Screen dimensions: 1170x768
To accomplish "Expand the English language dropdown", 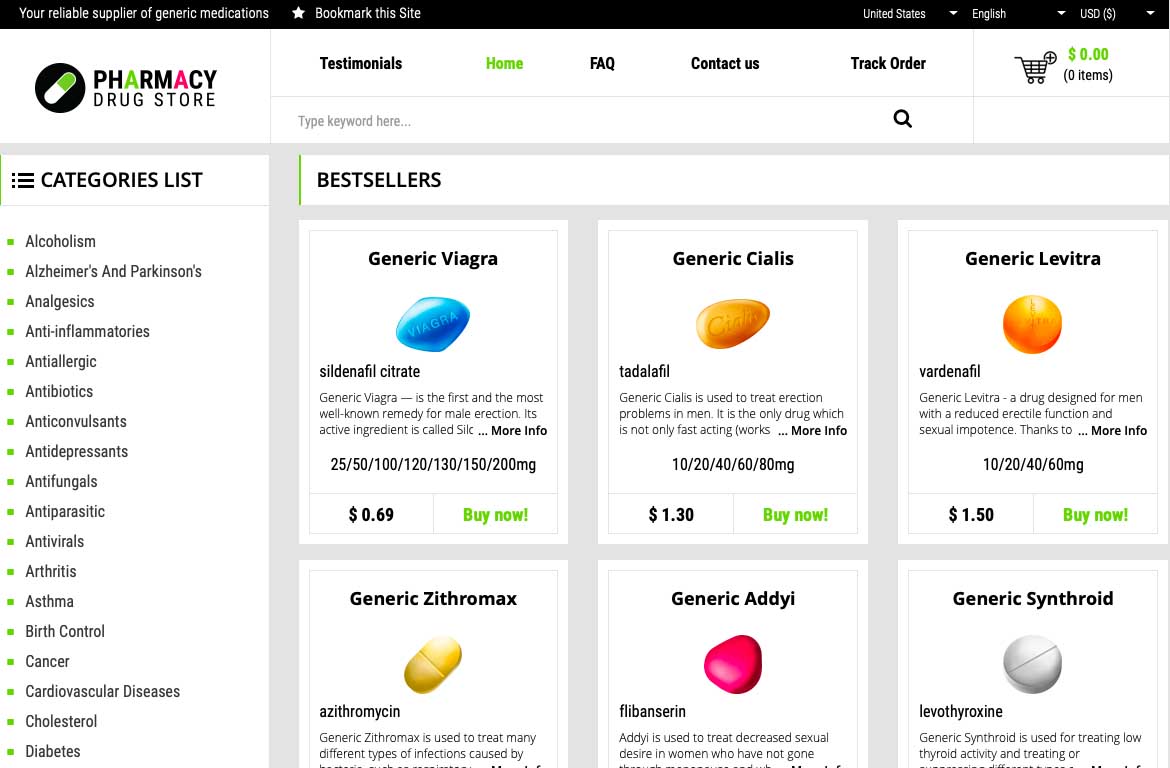I will [x=1016, y=14].
